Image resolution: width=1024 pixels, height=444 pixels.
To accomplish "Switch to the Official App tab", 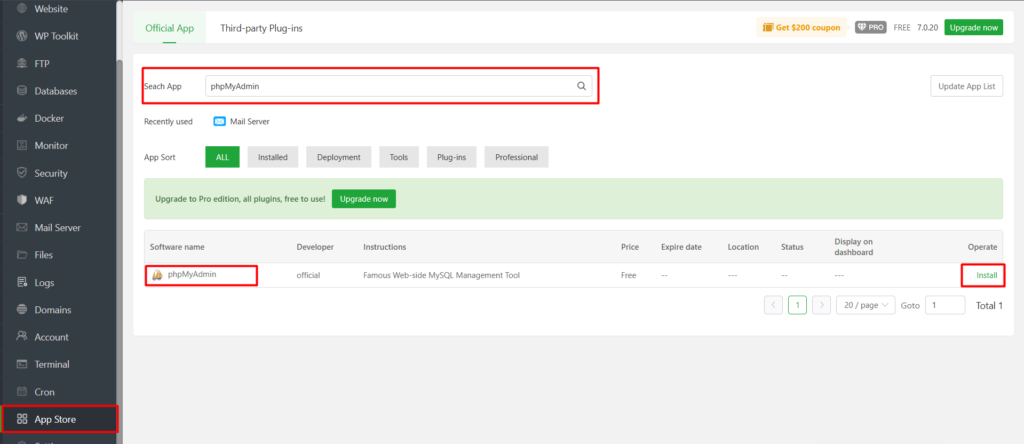I will (x=169, y=28).
